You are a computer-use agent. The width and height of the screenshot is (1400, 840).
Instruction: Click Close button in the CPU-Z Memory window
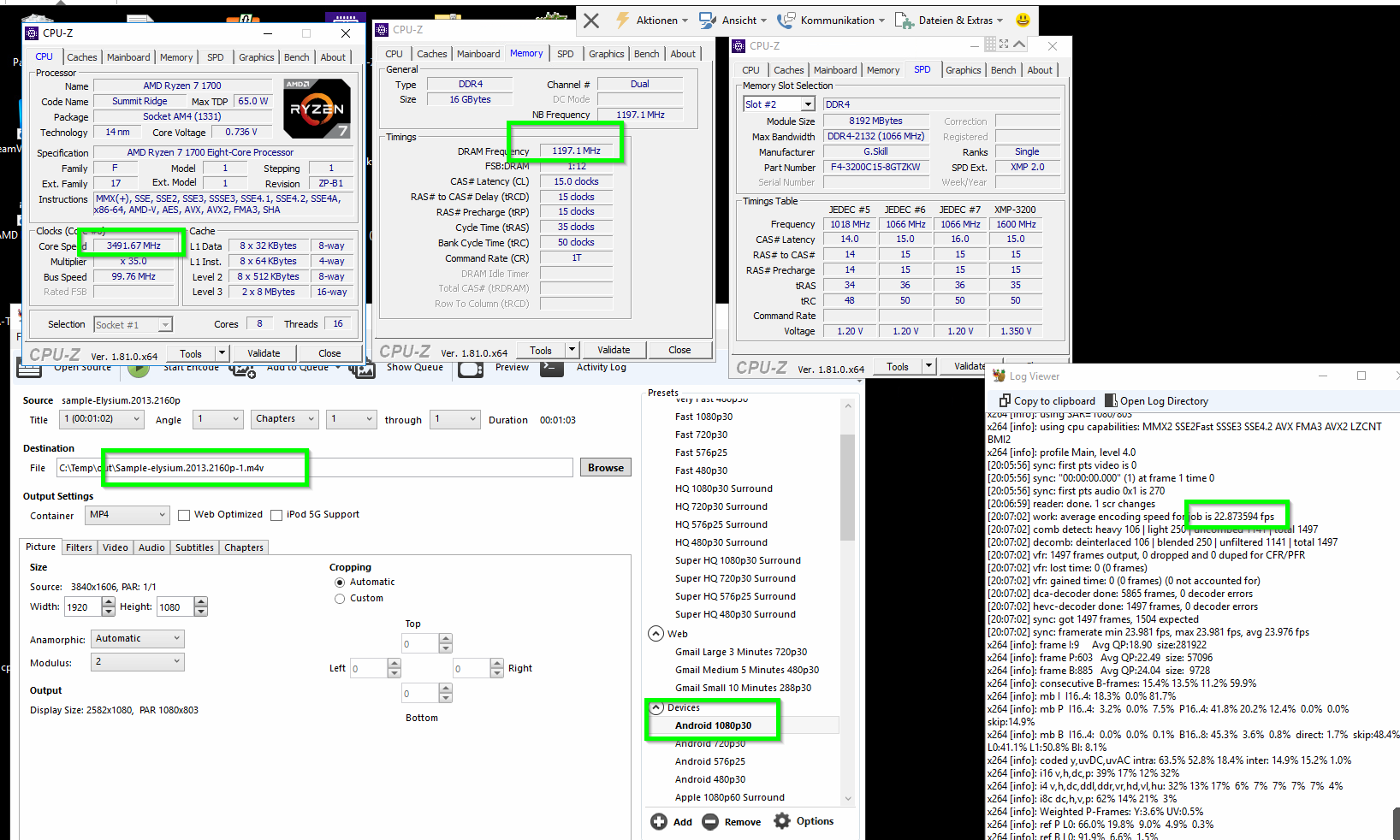[679, 350]
